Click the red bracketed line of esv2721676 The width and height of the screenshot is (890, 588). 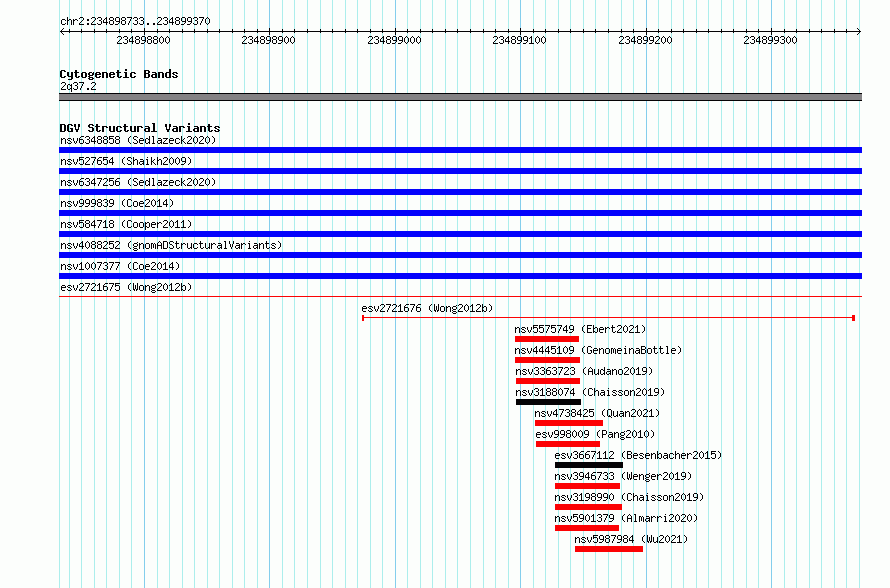click(x=608, y=318)
